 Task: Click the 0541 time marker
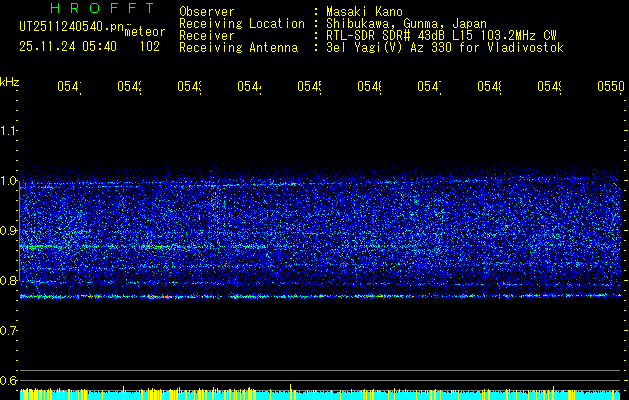69,86
